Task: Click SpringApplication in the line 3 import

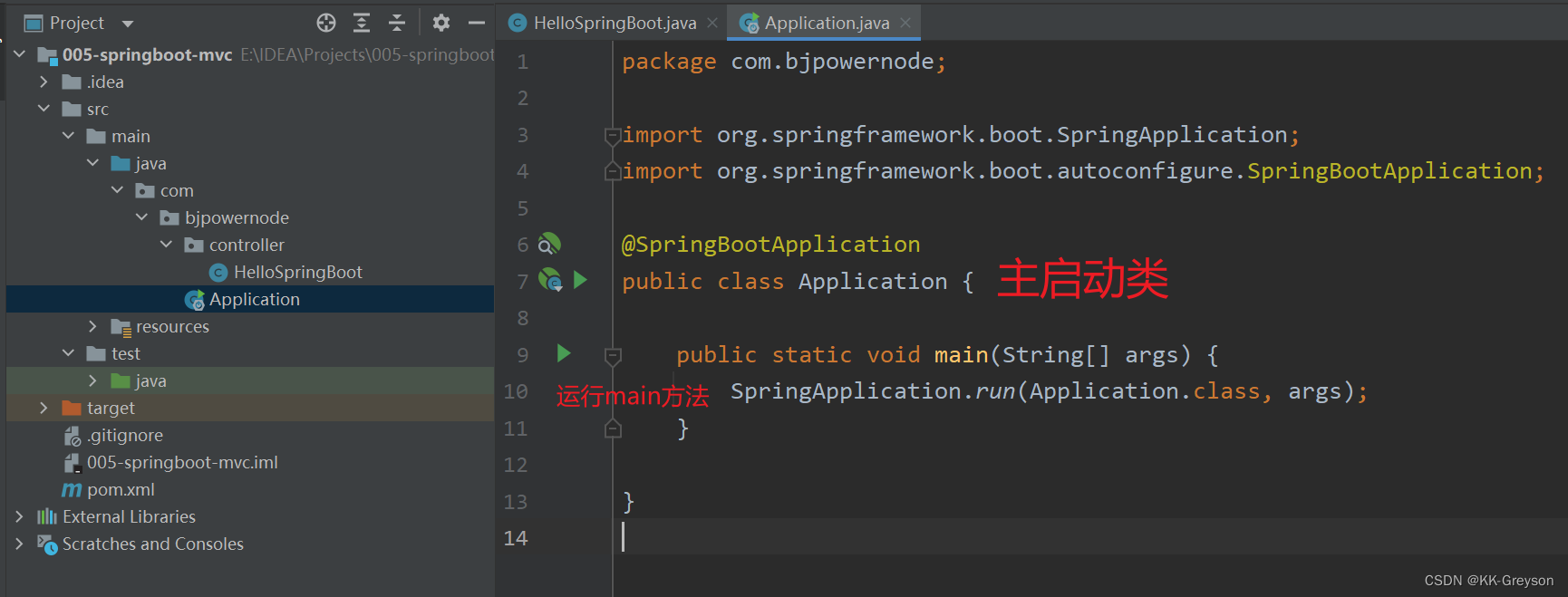Action: 1172,135
